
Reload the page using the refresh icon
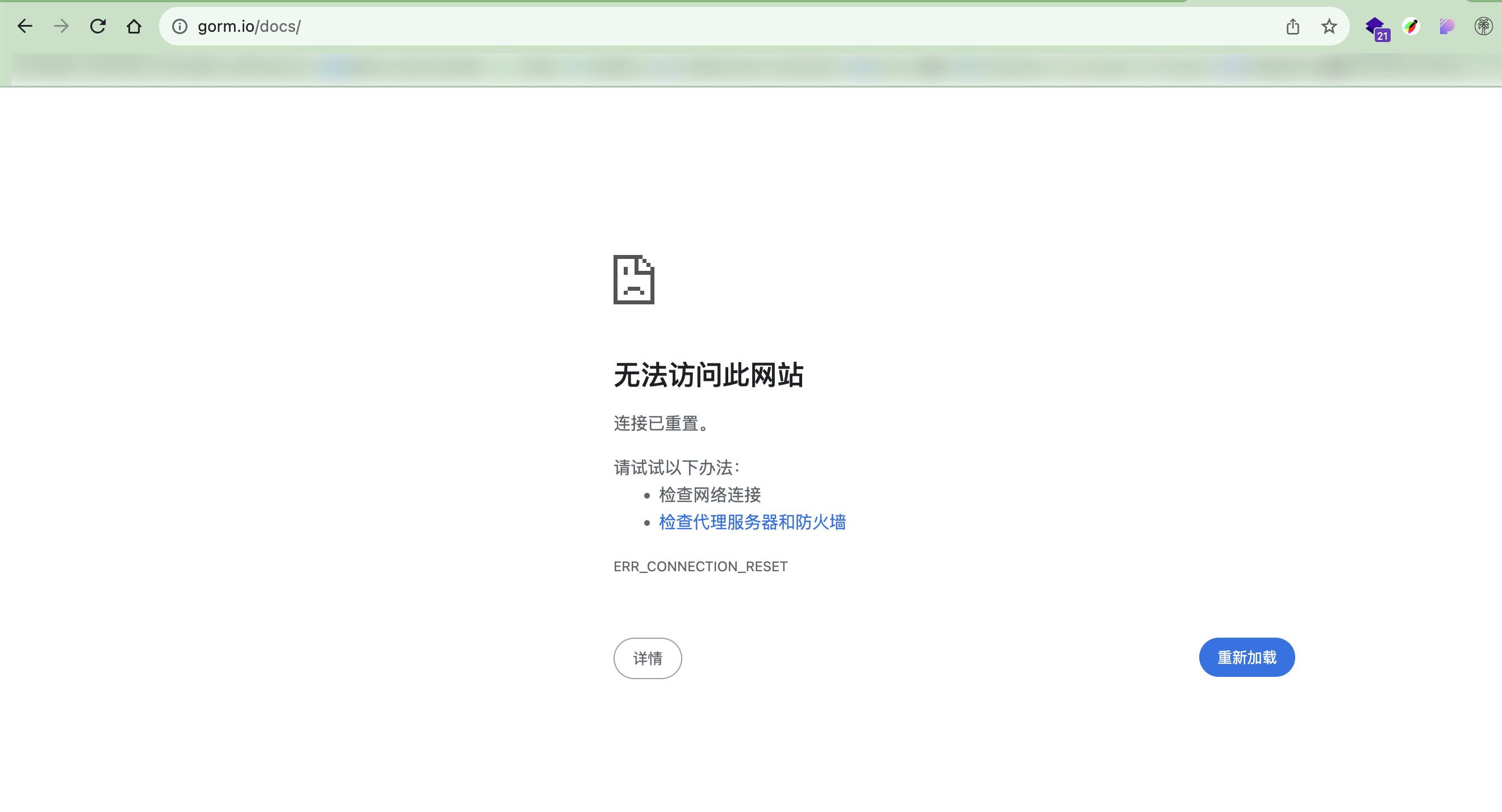tap(97, 26)
